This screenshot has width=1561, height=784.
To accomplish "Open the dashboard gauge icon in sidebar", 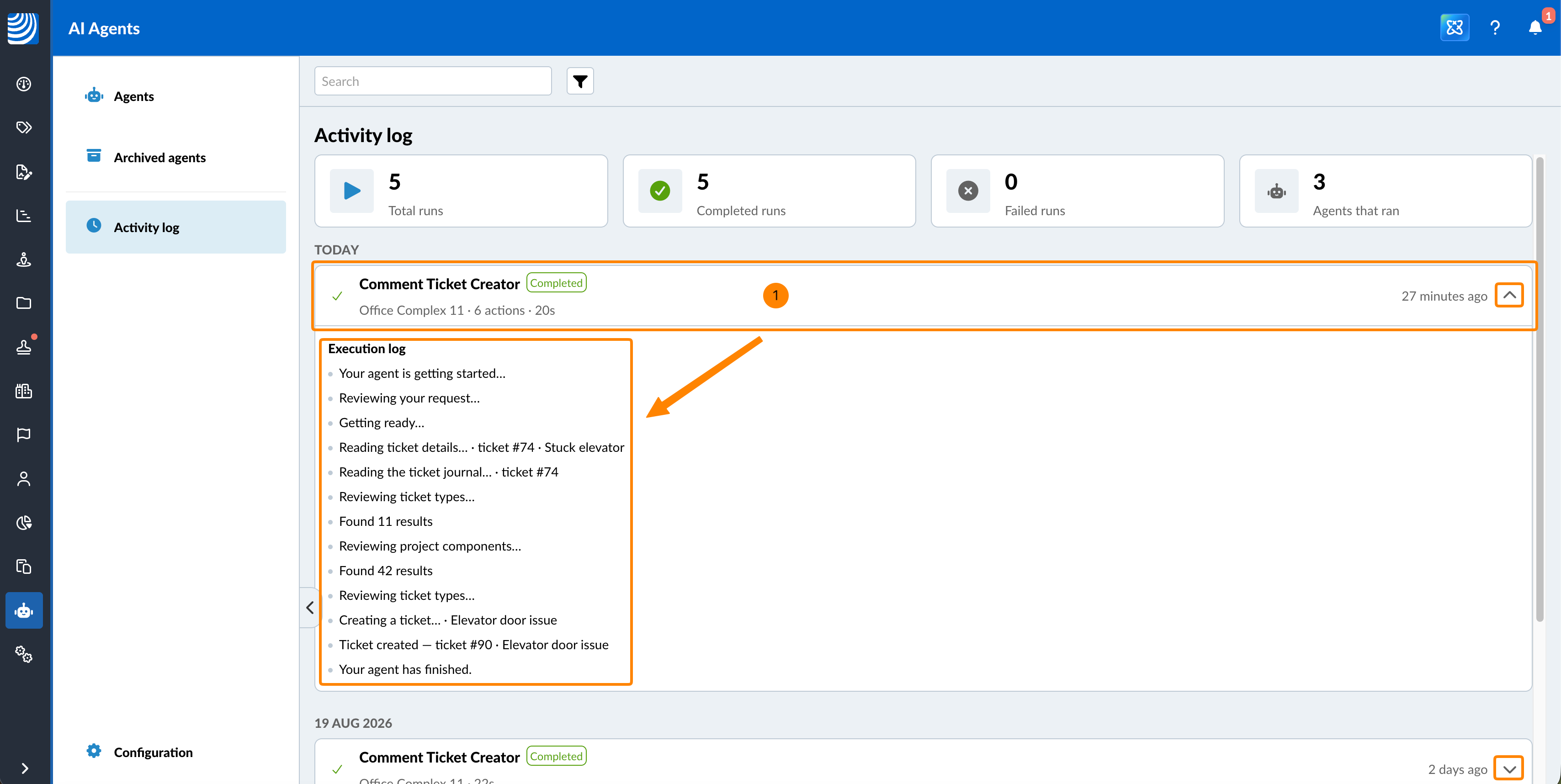I will click(x=24, y=84).
